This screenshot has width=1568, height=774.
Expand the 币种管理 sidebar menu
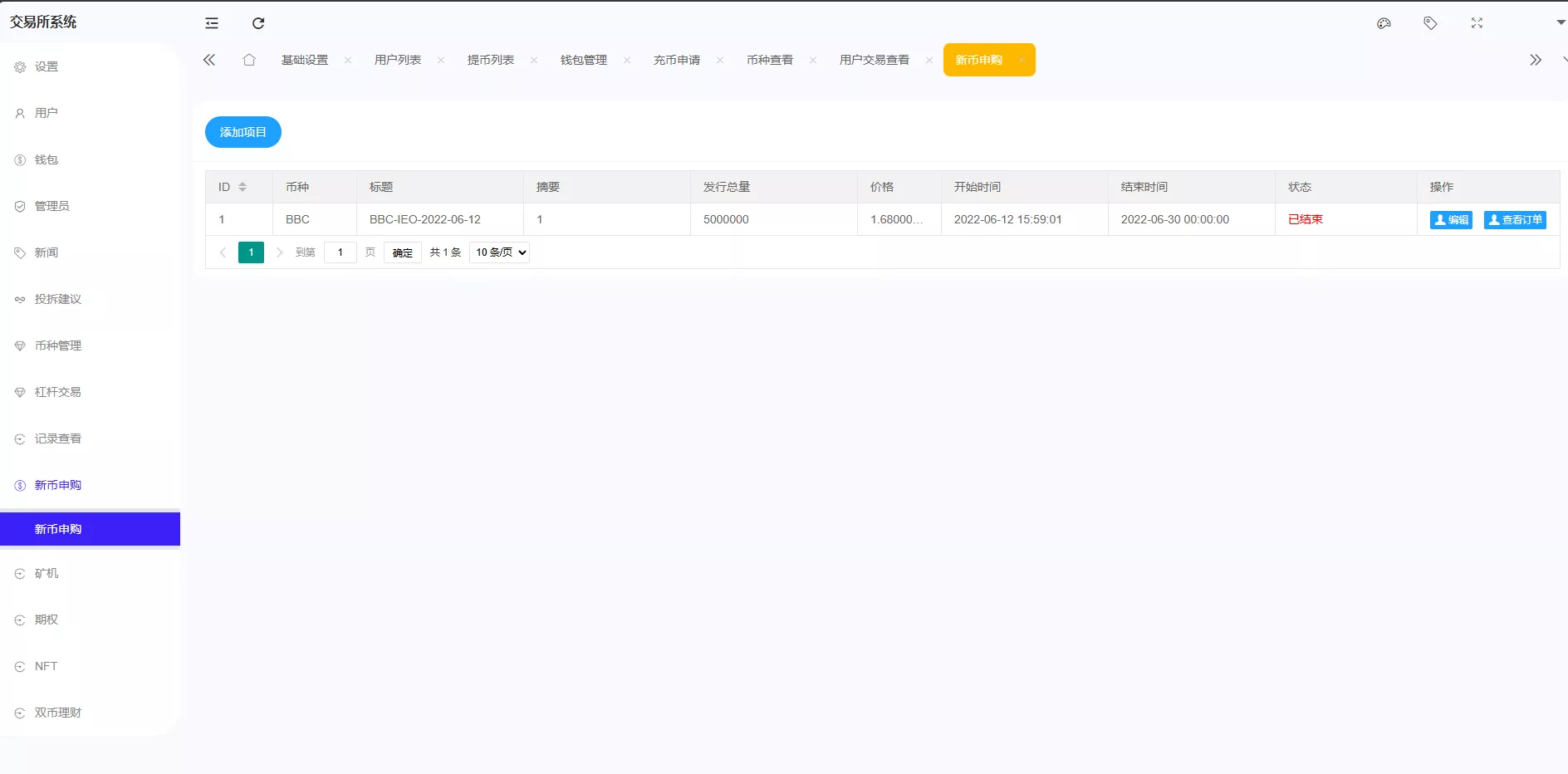click(x=58, y=345)
